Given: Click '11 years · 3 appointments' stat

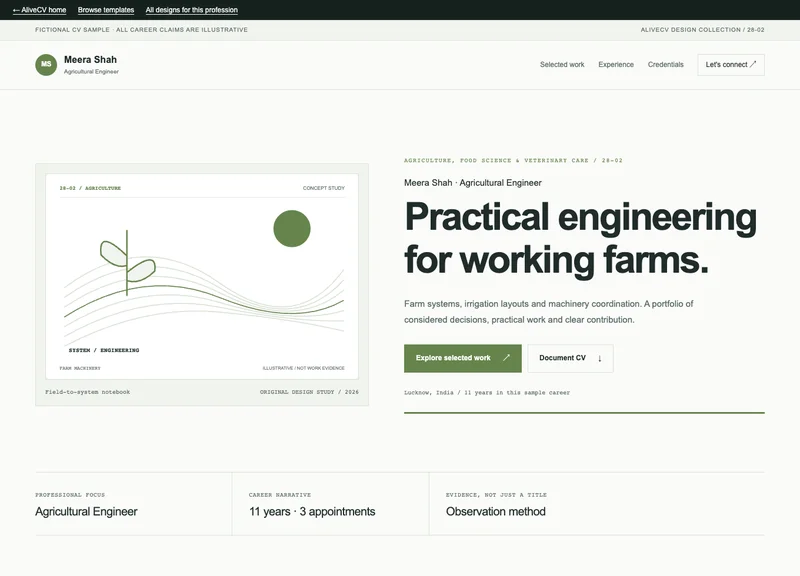Looking at the screenshot, I should 312,511.
